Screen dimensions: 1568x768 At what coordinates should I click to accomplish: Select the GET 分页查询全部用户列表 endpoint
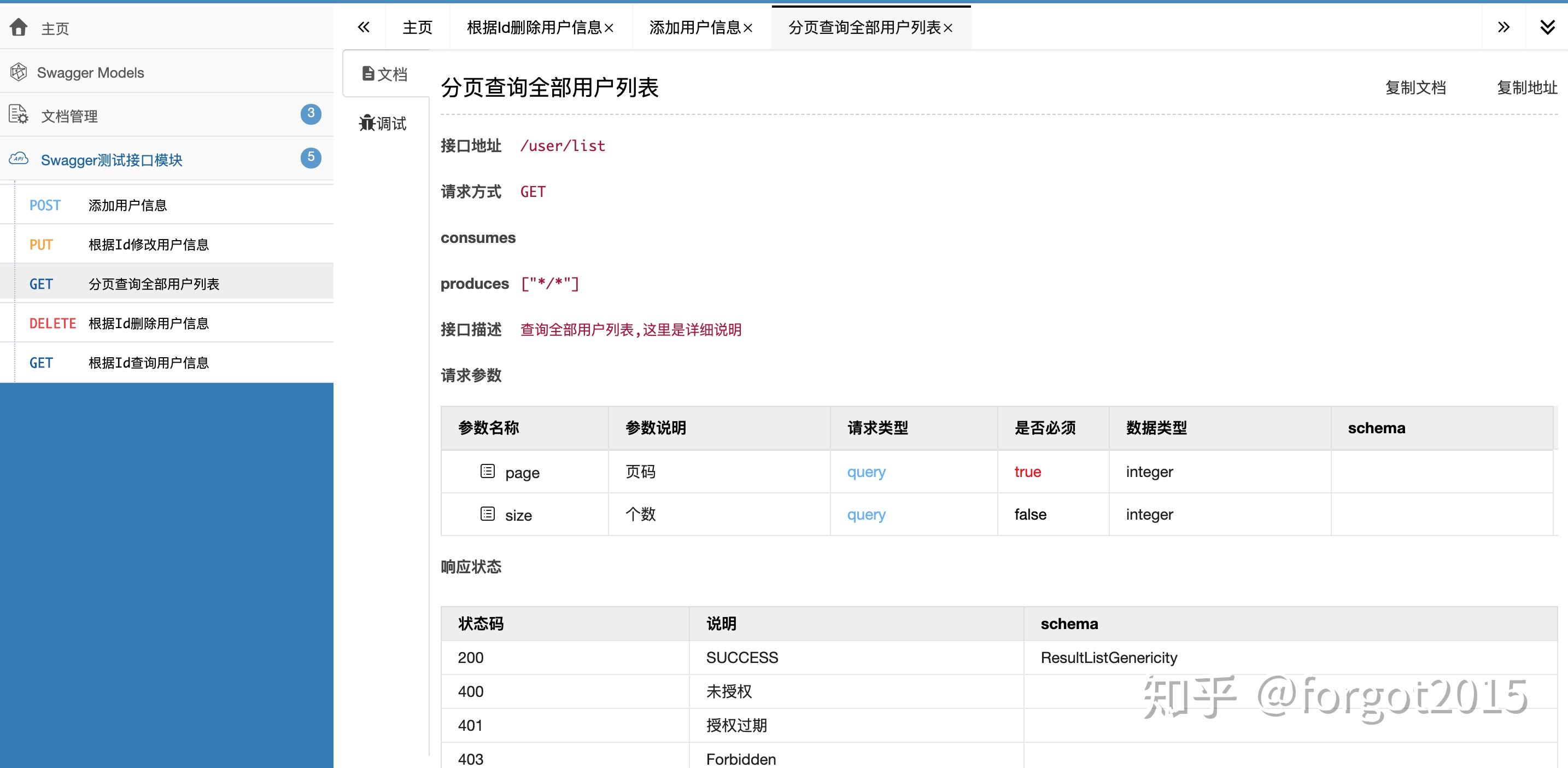154,283
